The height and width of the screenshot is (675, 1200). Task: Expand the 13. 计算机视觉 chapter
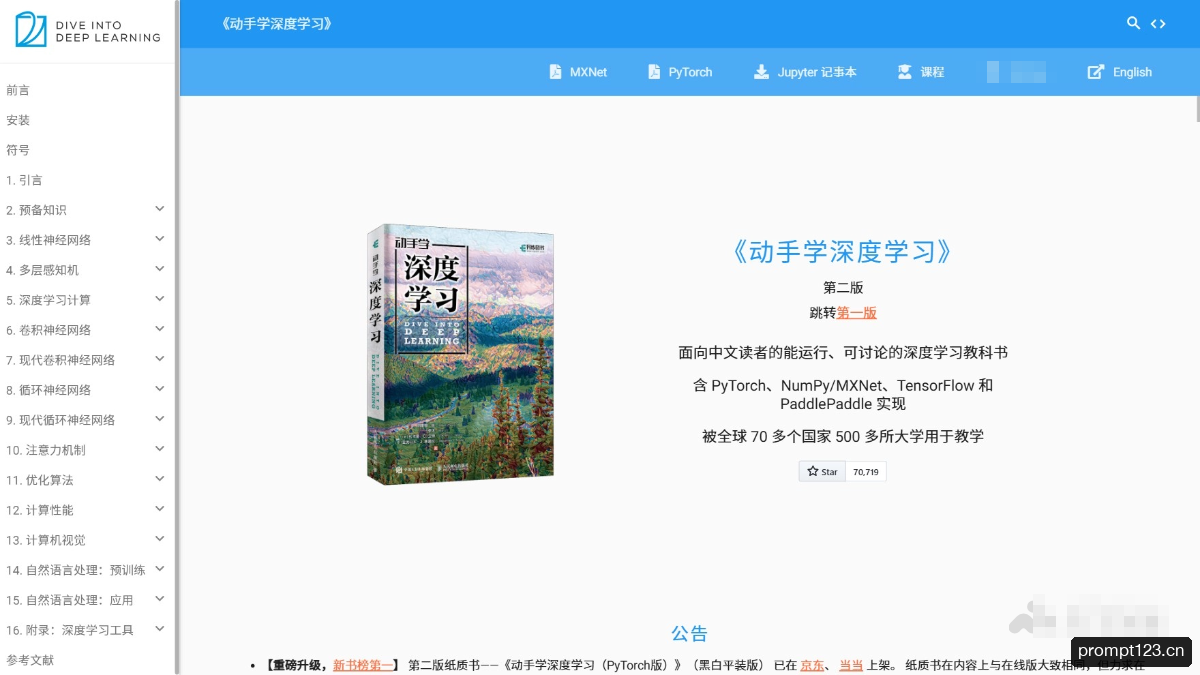(160, 539)
